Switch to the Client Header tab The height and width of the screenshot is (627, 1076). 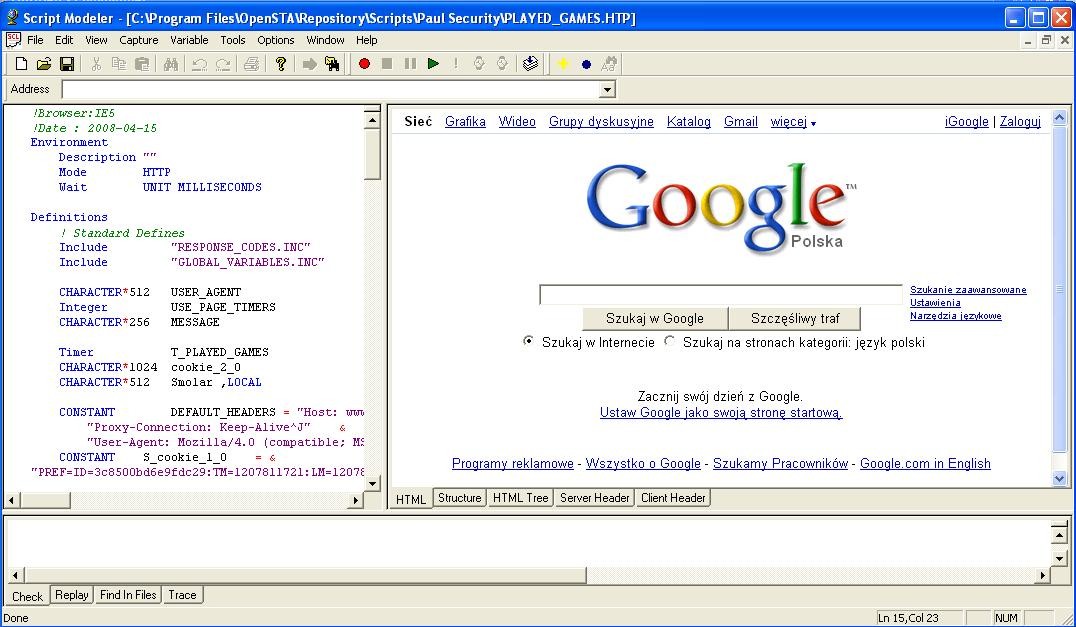672,497
